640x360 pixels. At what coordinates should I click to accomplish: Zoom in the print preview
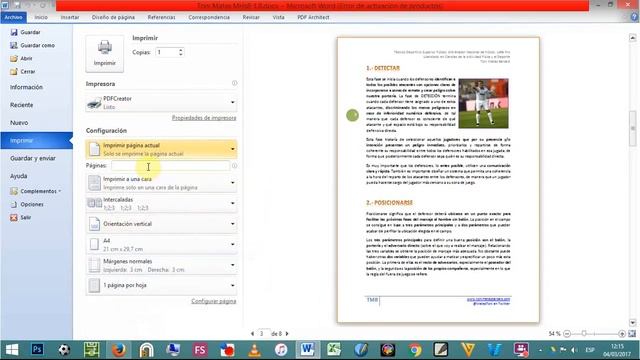(622, 334)
